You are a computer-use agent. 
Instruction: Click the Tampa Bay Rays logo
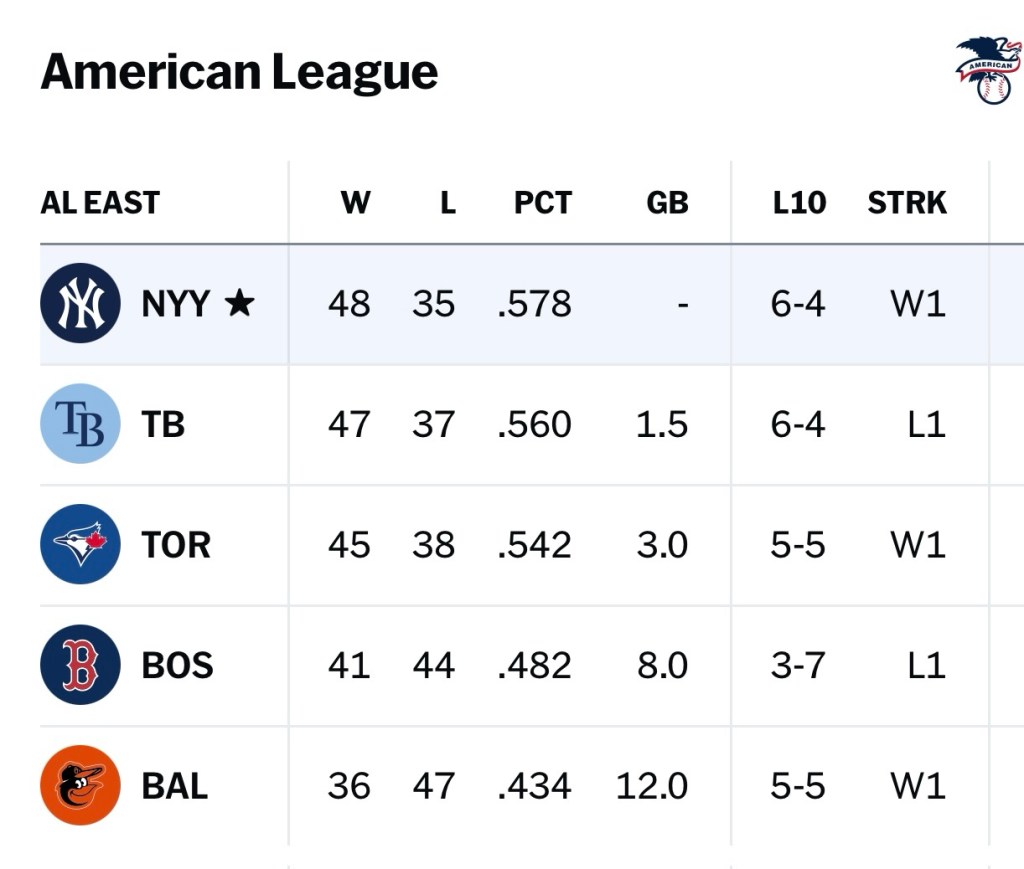[80, 424]
